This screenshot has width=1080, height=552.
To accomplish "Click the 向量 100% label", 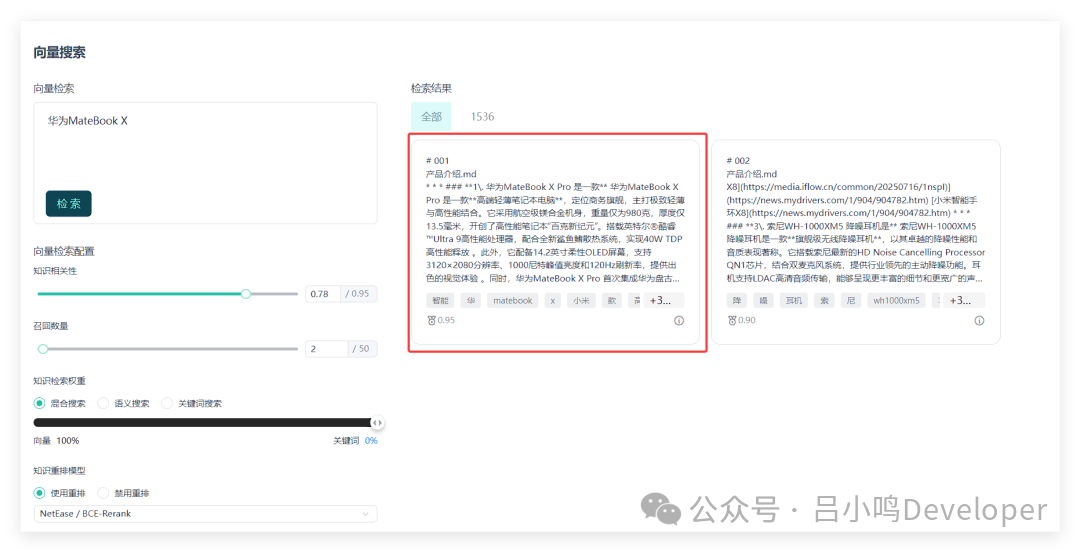I will click(56, 440).
